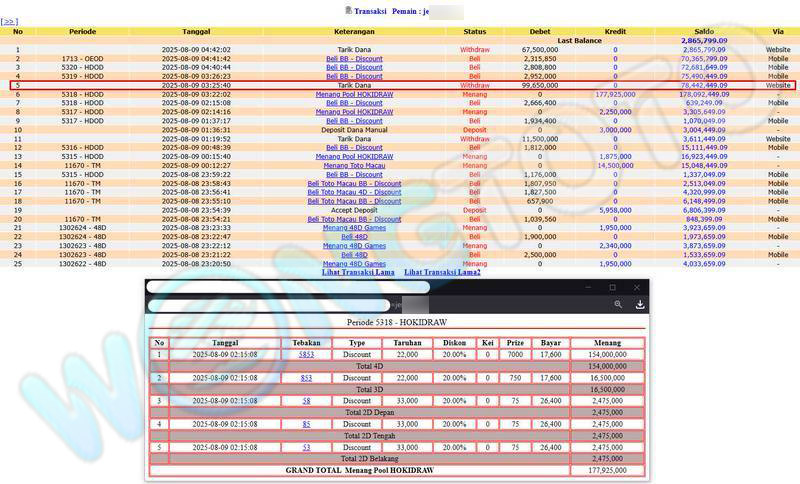Click the Tebakan 53 link

[306, 447]
